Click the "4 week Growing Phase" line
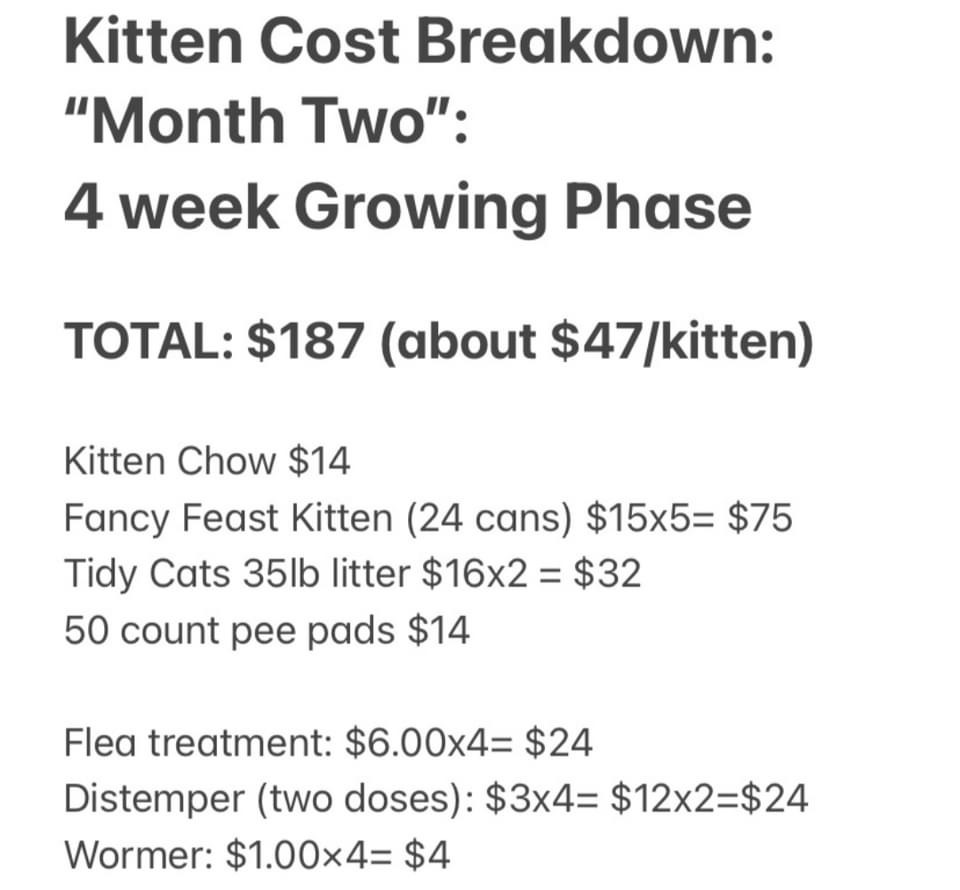Viewport: 960px width, 890px height. click(x=407, y=205)
